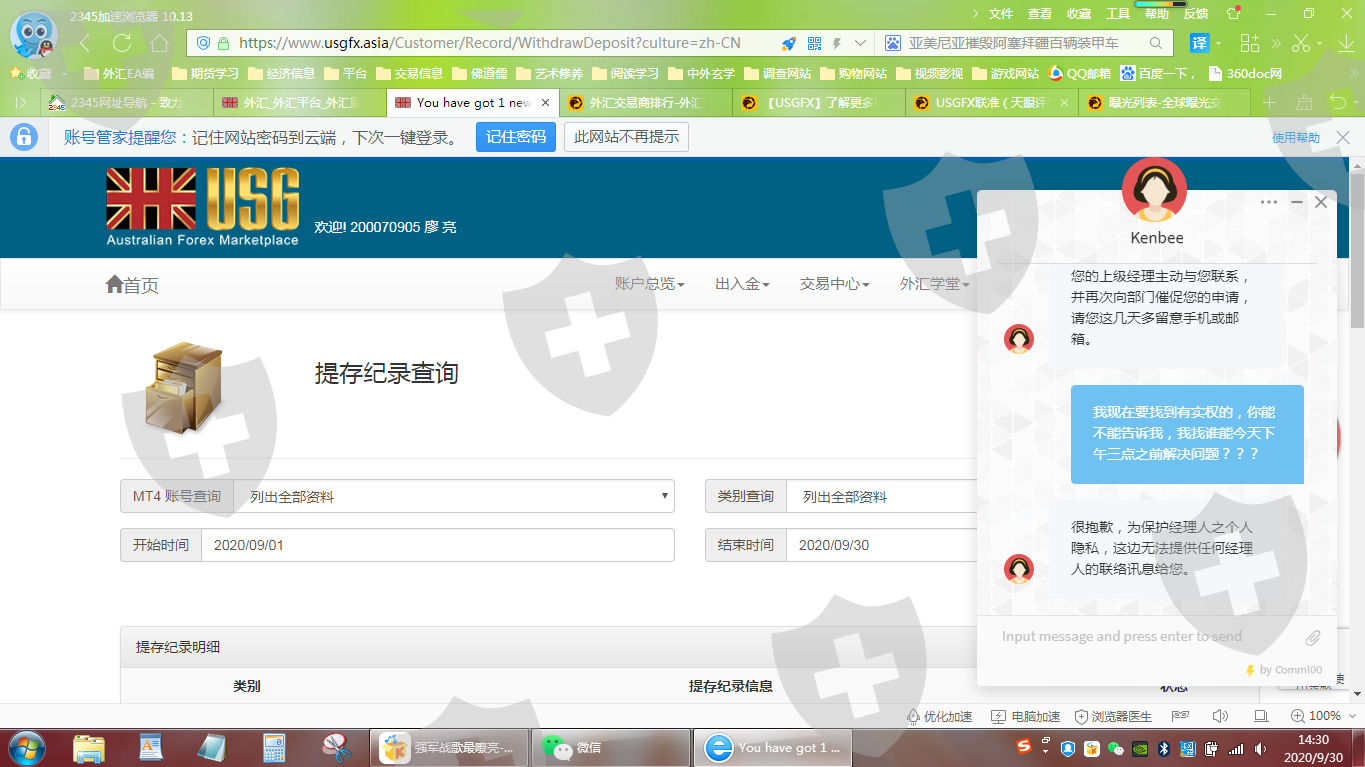Screen dimensions: 1365x767
Task: Click the translate icon in toolbar
Action: 1199,43
